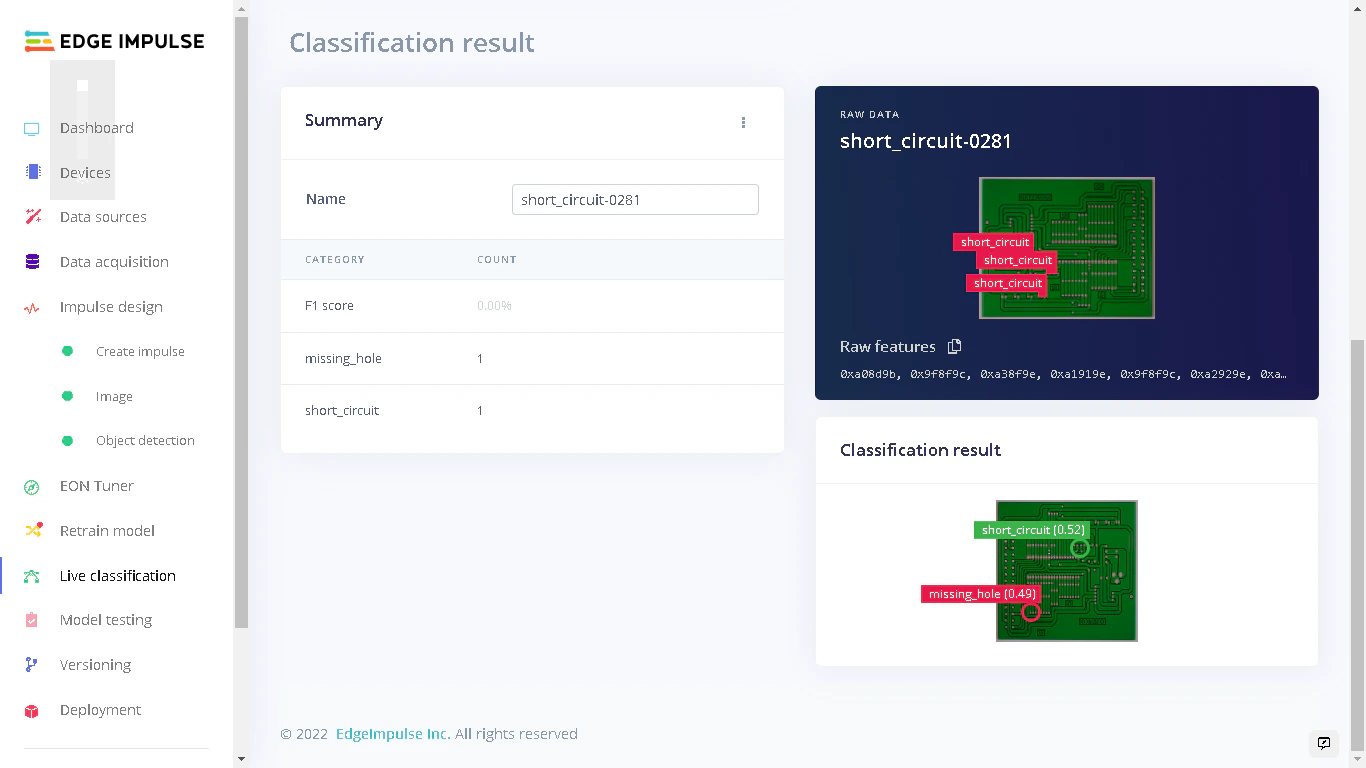Image resolution: width=1366 pixels, height=768 pixels.
Task: Collapse the Impulse design section
Action: point(110,306)
